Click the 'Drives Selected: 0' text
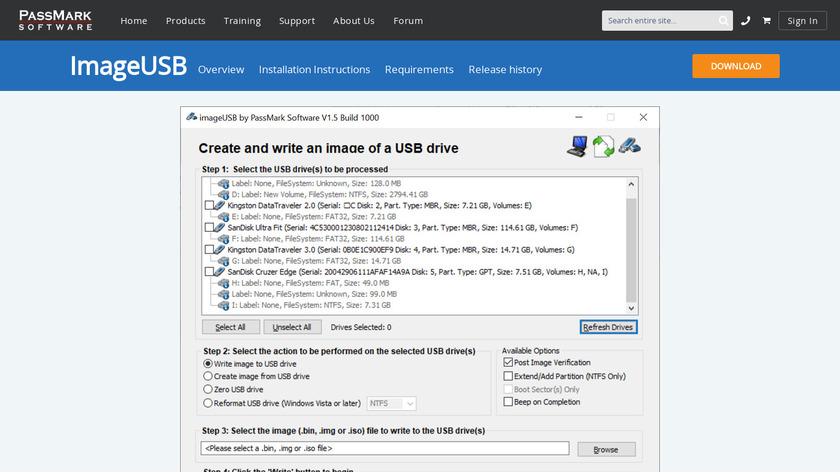The image size is (840, 472). 361,327
